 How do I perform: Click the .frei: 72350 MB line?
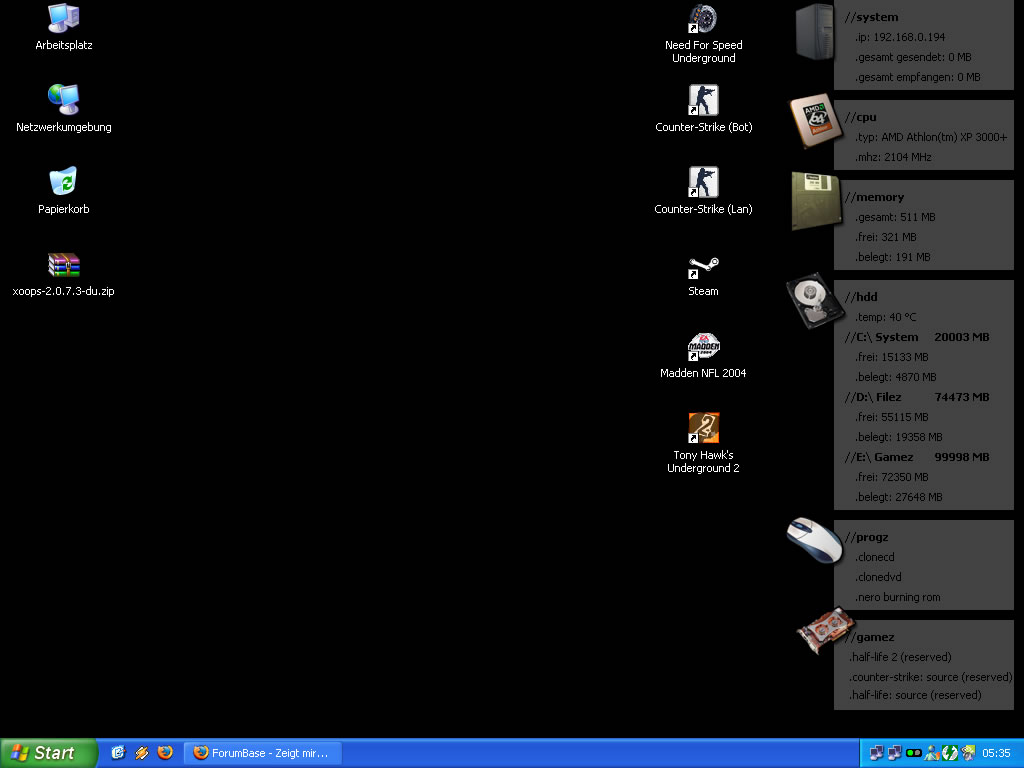point(891,477)
